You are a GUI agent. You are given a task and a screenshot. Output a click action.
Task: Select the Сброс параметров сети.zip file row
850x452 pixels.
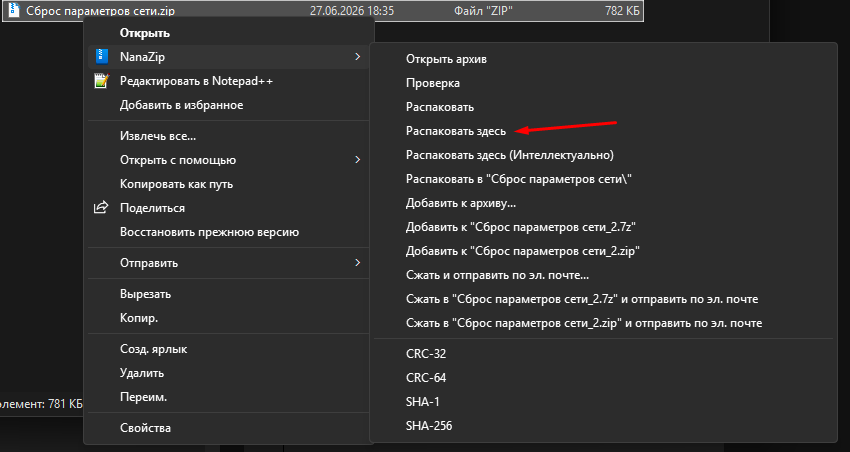pyautogui.click(x=323, y=11)
